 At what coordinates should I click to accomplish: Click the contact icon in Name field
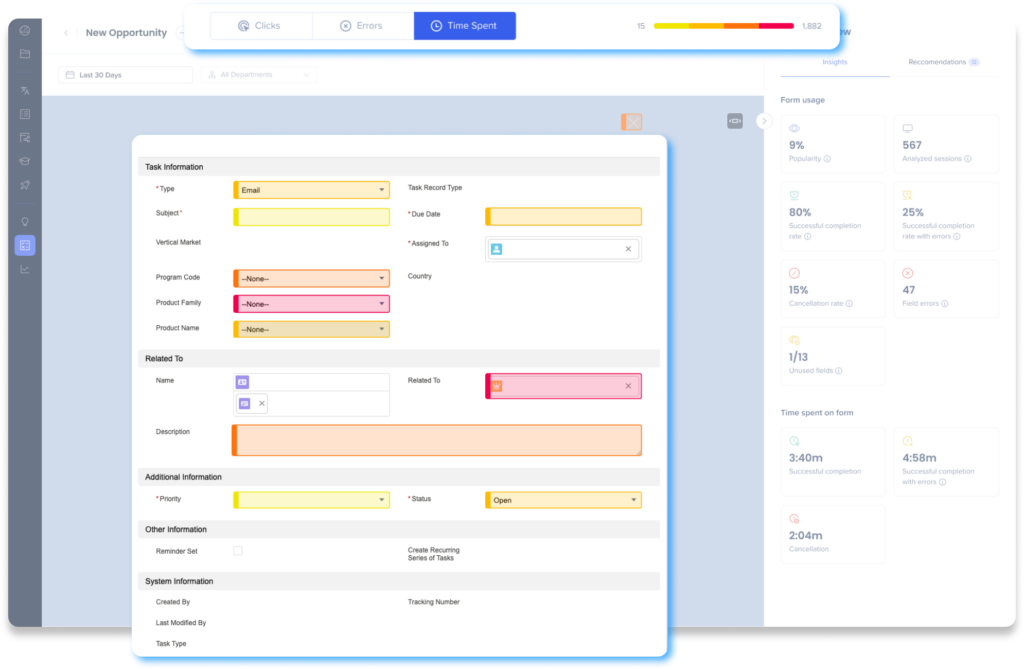click(x=242, y=382)
